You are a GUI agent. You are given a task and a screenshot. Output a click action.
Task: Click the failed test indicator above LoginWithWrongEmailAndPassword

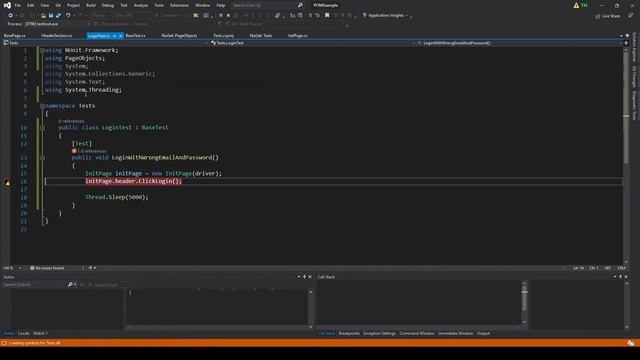(x=74, y=151)
